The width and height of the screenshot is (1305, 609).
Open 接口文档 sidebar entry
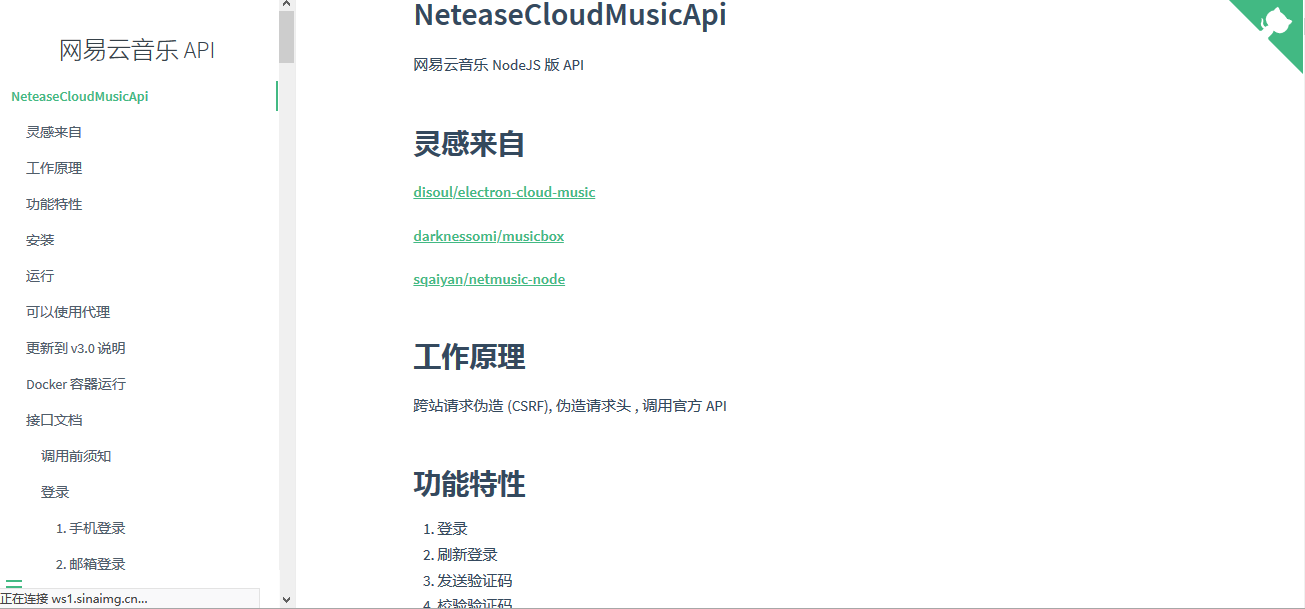tap(54, 420)
